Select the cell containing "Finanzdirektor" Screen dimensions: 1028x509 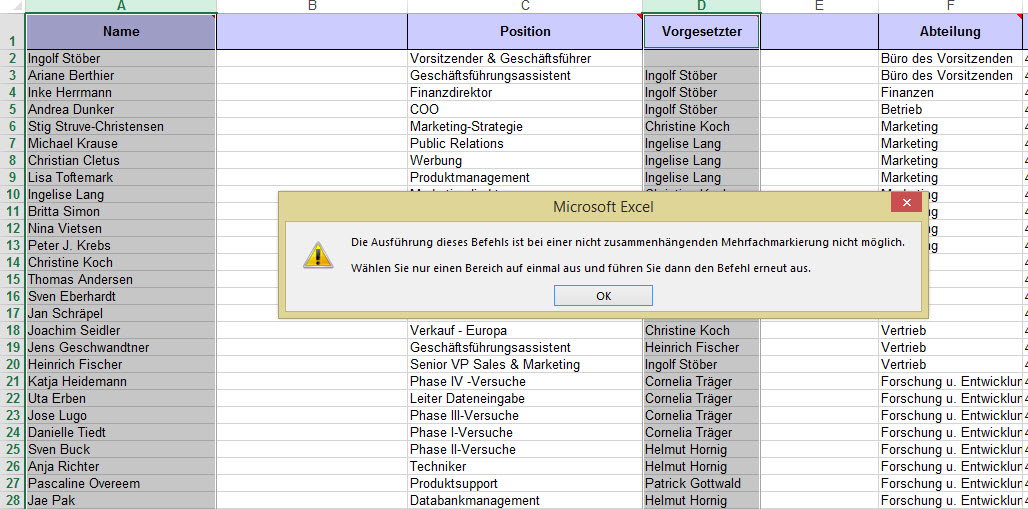525,93
